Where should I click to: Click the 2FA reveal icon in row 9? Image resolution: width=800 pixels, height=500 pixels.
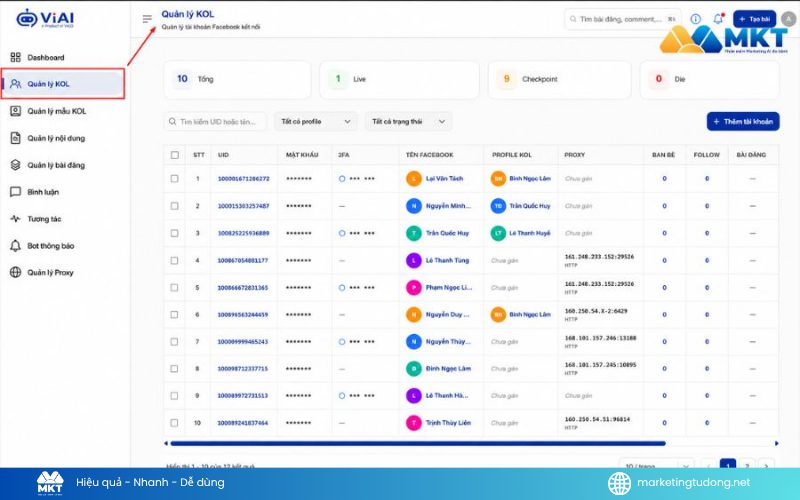click(x=342, y=395)
